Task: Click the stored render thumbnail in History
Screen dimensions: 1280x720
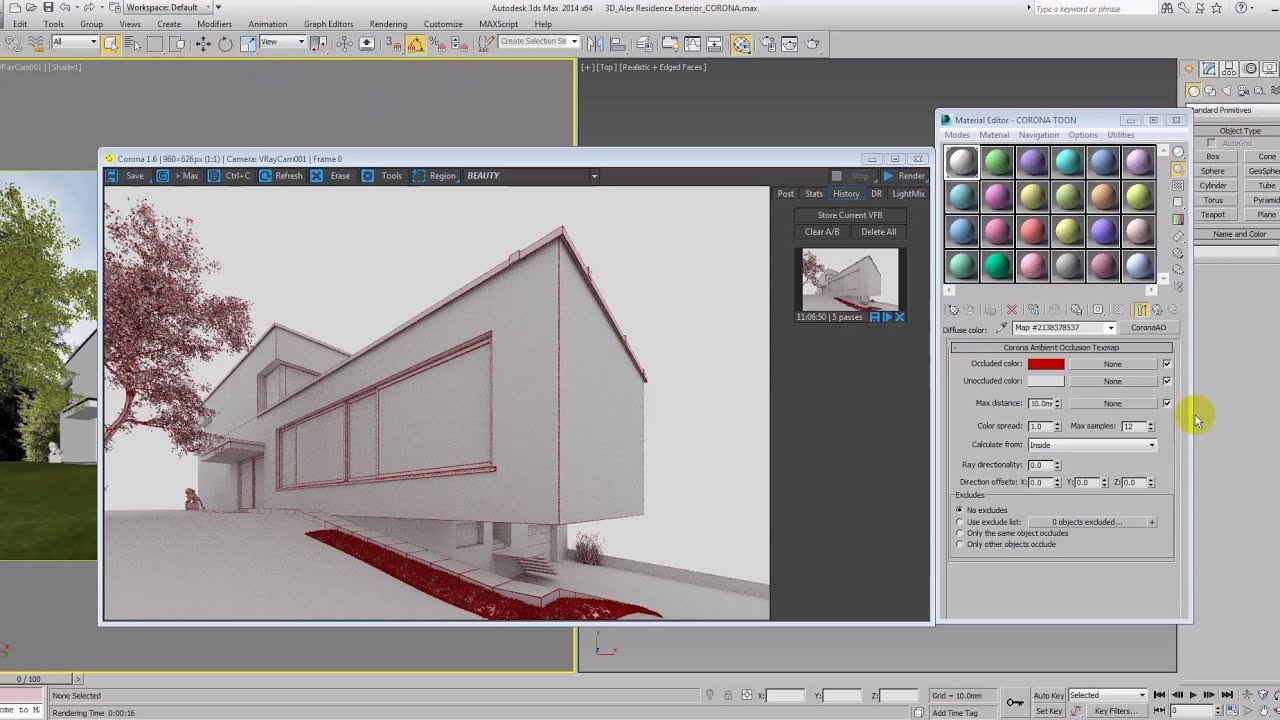Action: [x=850, y=280]
